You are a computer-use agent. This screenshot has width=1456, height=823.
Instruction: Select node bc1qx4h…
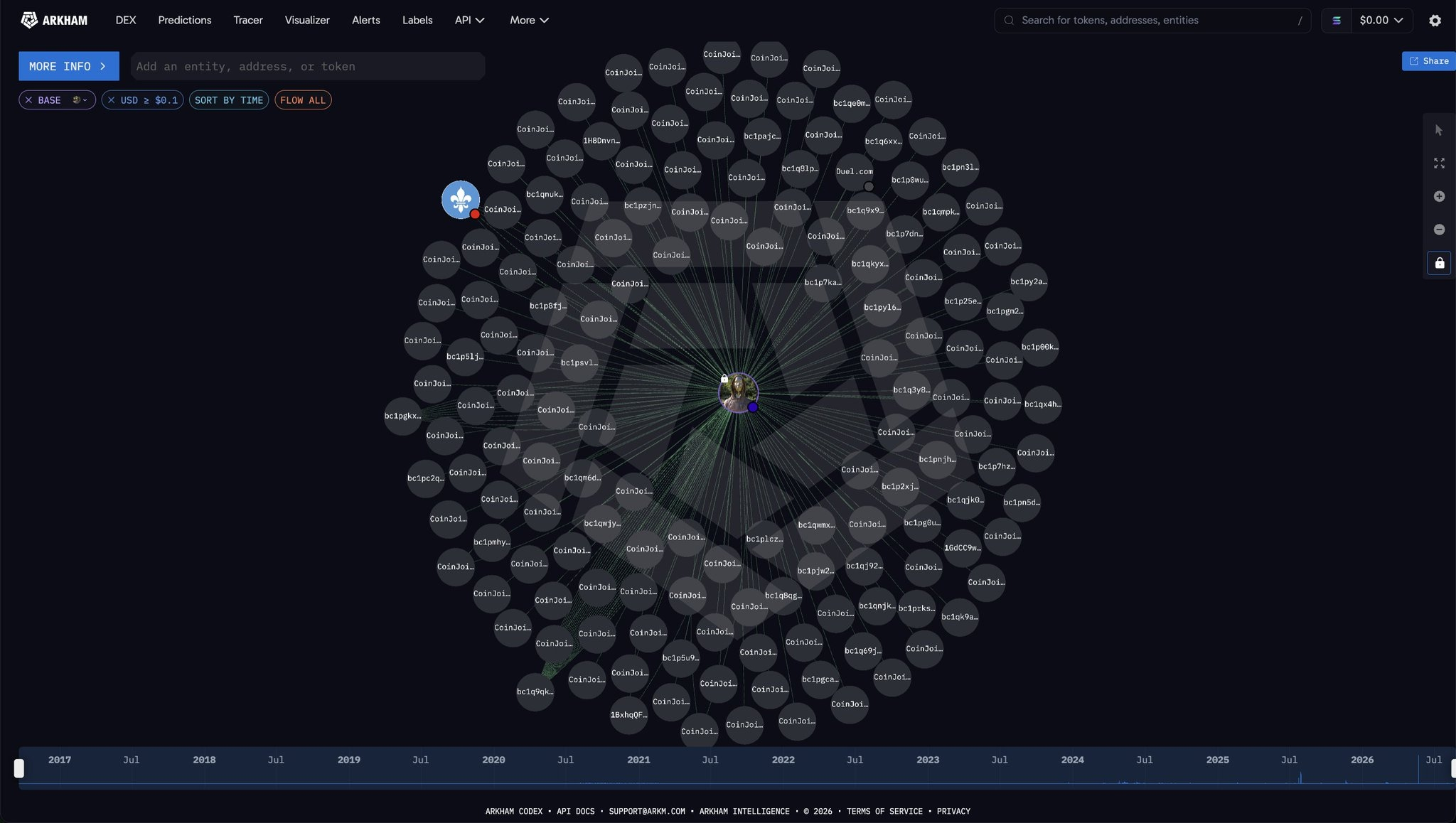[1043, 404]
